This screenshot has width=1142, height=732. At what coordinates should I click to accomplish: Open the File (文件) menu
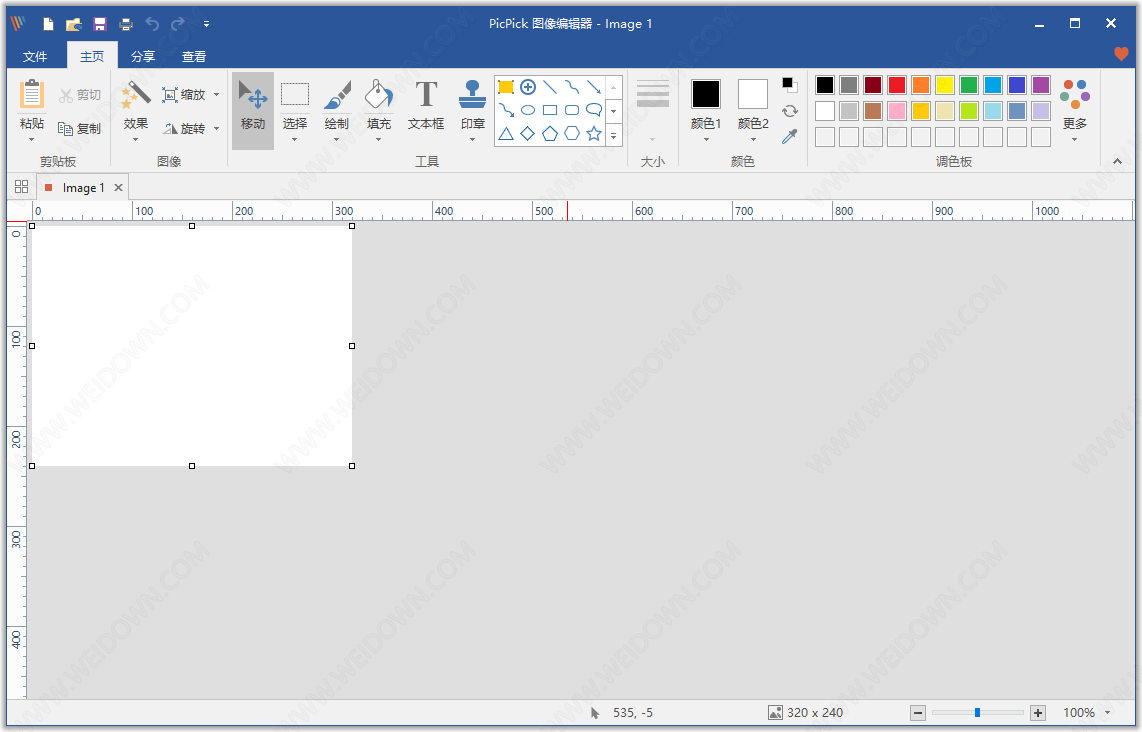coord(35,56)
